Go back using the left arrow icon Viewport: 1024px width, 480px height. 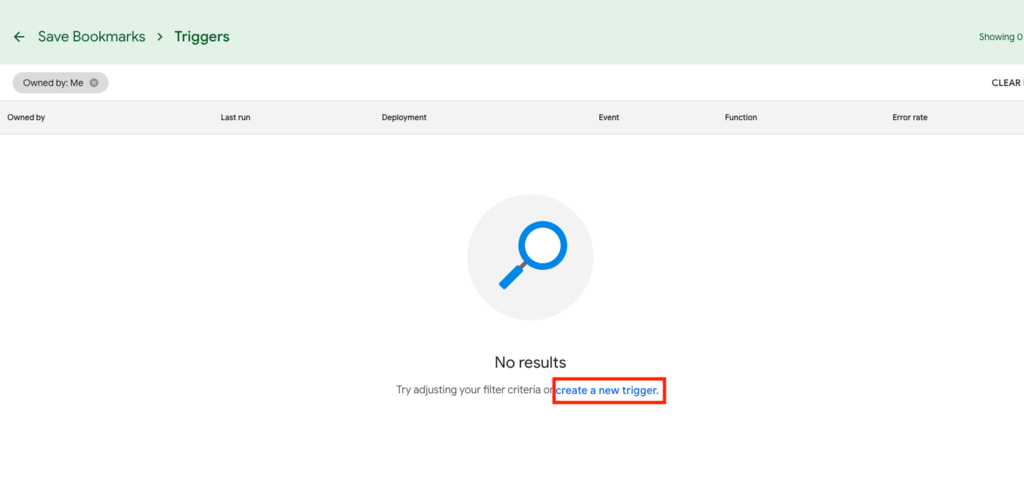click(19, 37)
